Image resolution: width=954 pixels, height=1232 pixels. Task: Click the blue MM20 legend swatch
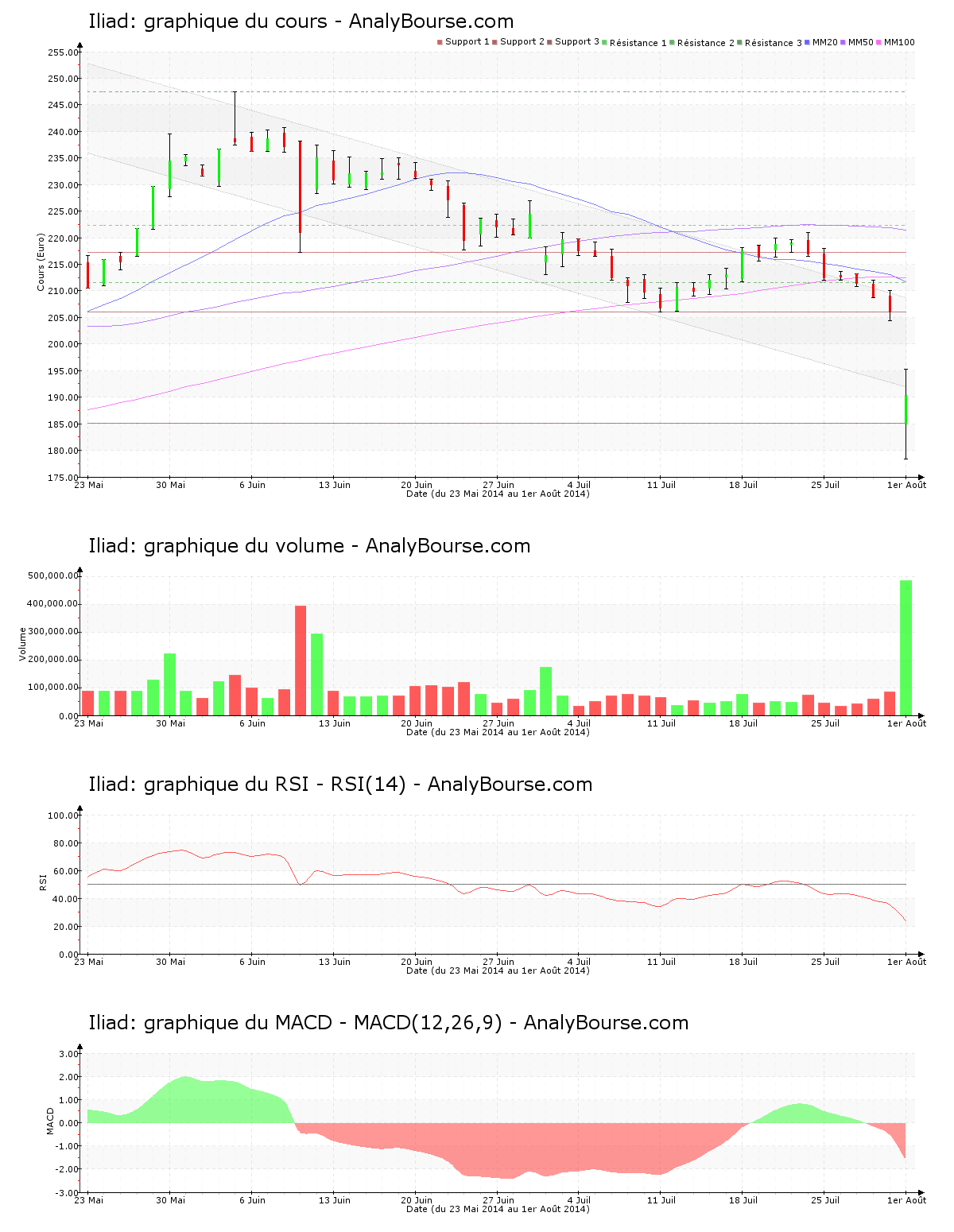pyautogui.click(x=808, y=42)
